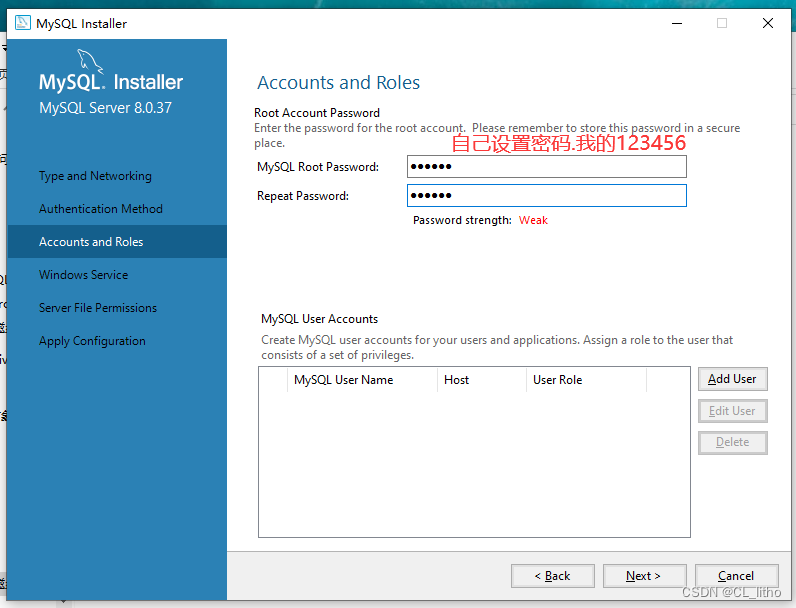Select the Accounts and Roles step
The width and height of the screenshot is (796, 608).
[117, 242]
